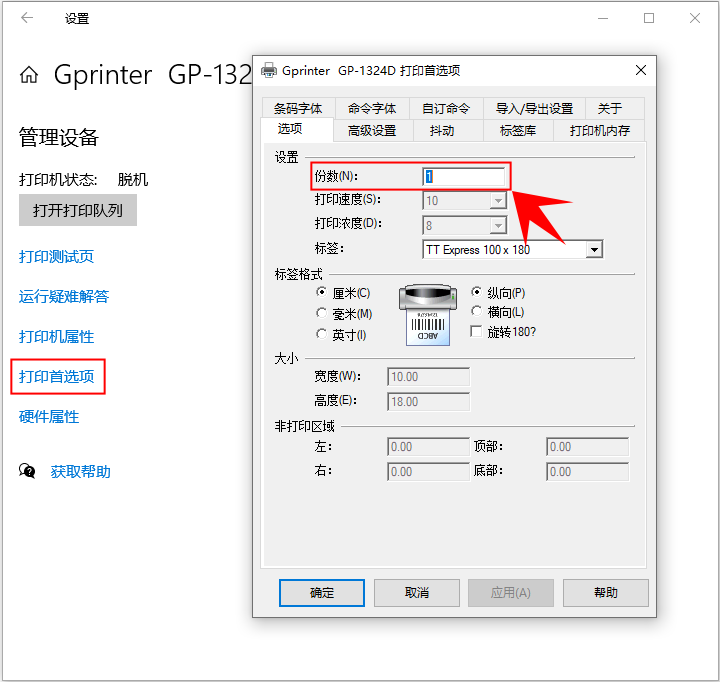Select the 厘米(C) unit radio button
720x682 pixels.
[321, 292]
